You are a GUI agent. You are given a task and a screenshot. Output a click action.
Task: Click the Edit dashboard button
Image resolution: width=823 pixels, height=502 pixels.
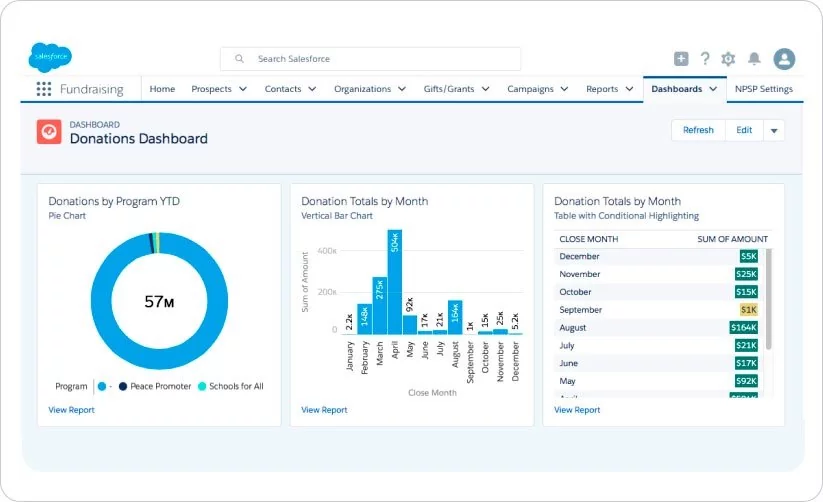pyautogui.click(x=744, y=131)
